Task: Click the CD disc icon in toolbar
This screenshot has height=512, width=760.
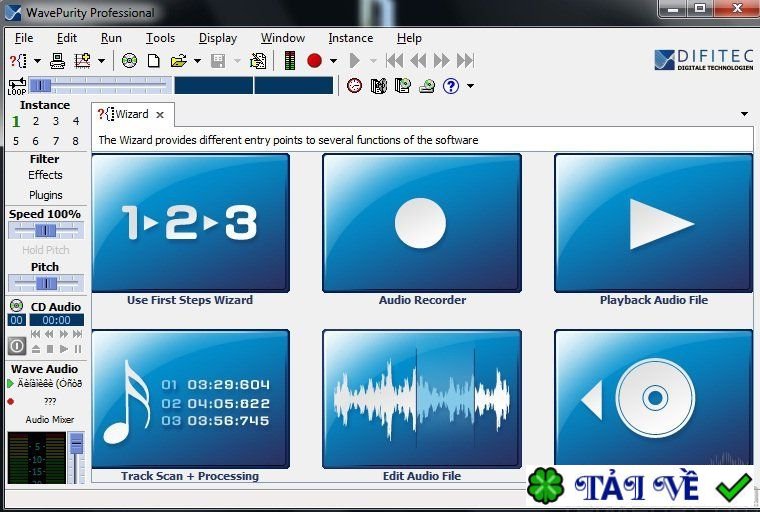Action: [129, 61]
